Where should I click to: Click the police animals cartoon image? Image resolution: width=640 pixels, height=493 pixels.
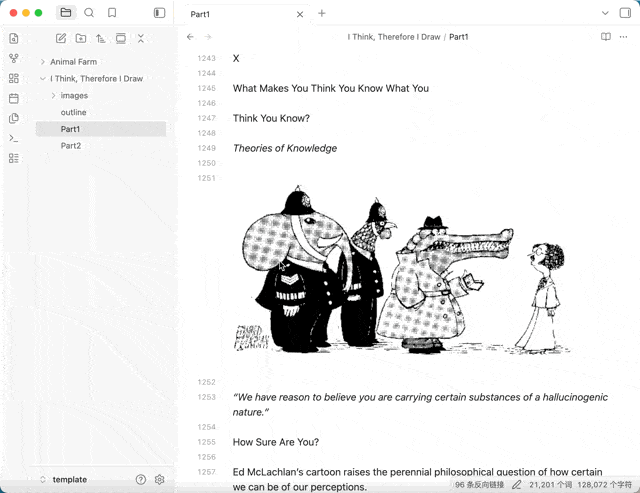(x=402, y=269)
